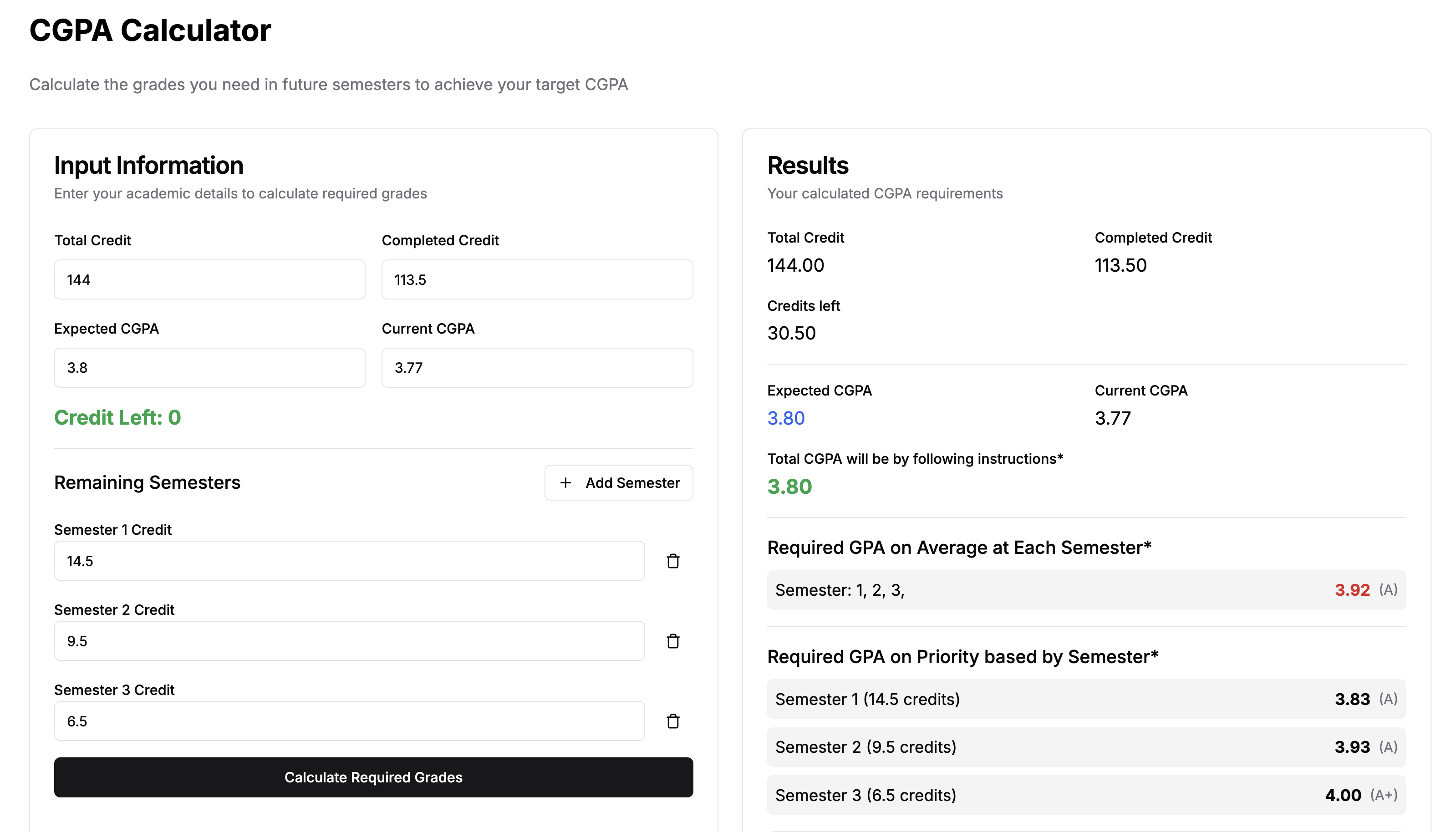This screenshot has height=832, width=1456.
Task: Click the Current CGPA input field
Action: (x=537, y=367)
